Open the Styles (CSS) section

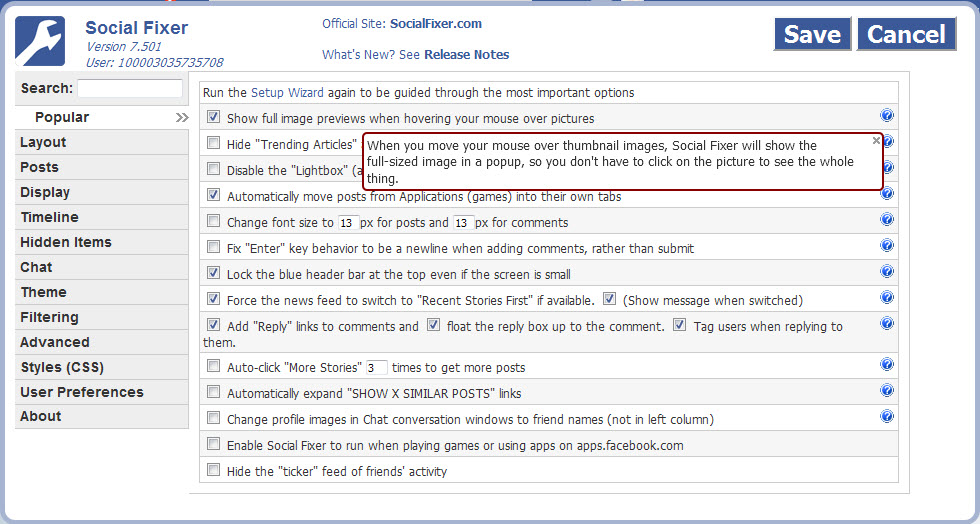tap(62, 367)
